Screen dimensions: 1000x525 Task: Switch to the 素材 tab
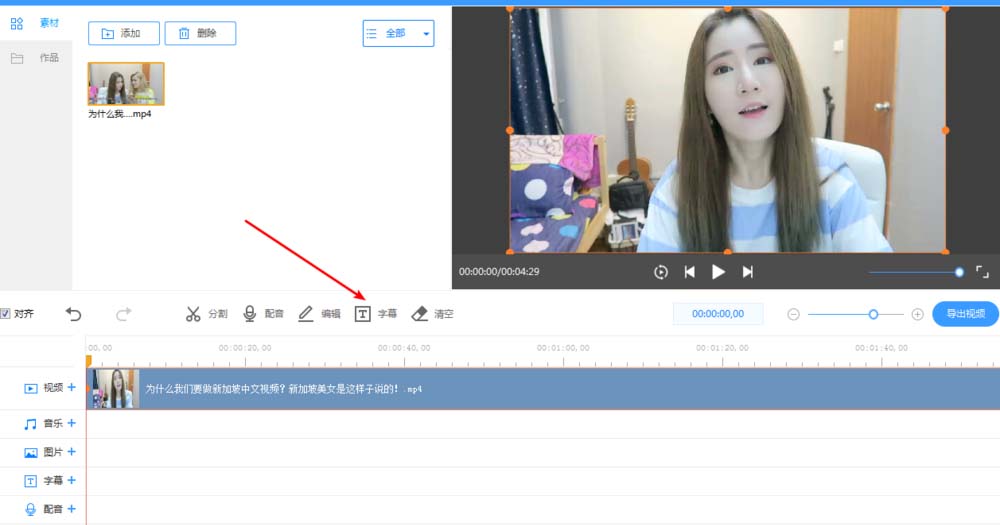[36, 22]
